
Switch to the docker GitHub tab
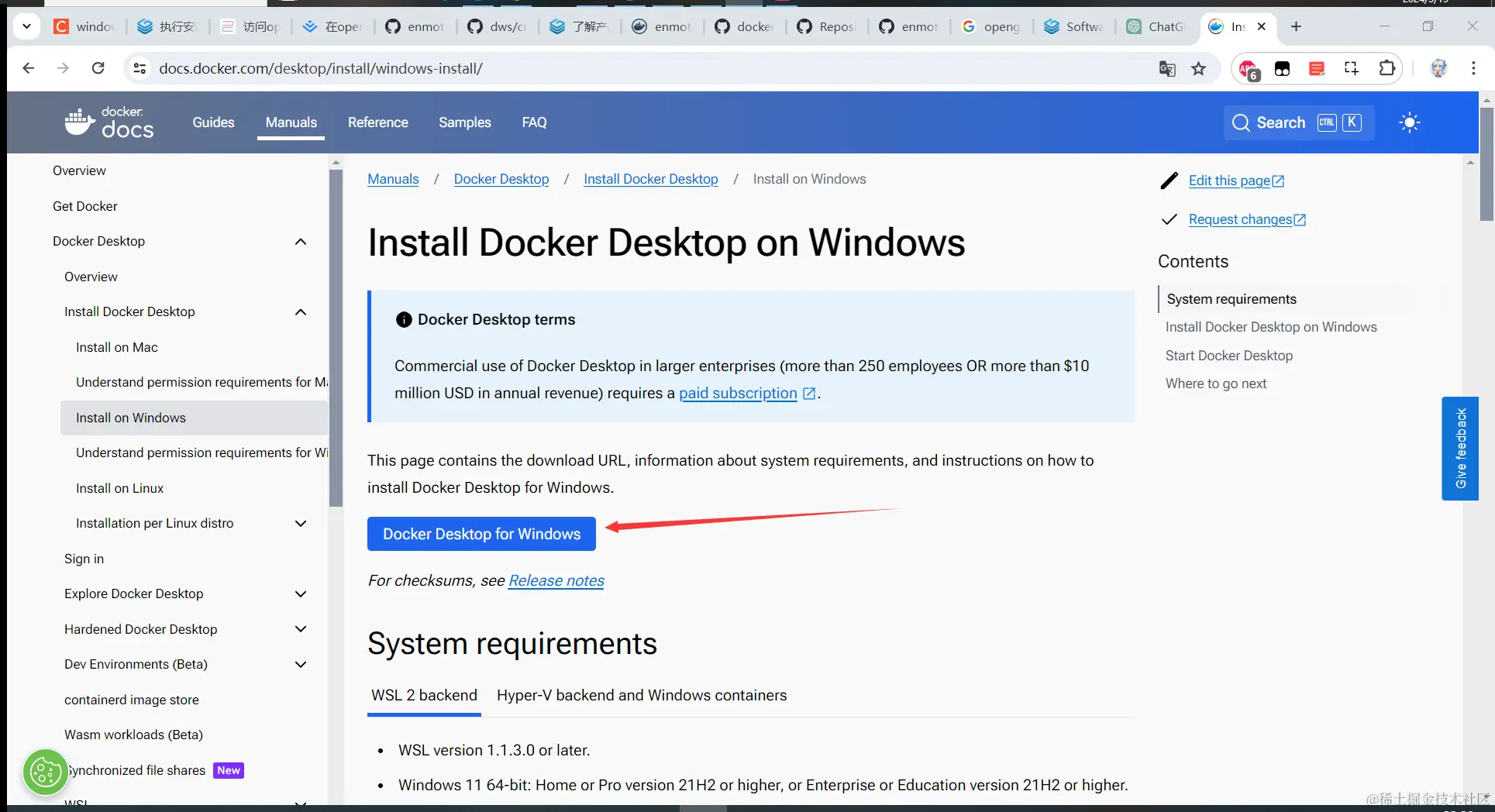(746, 26)
